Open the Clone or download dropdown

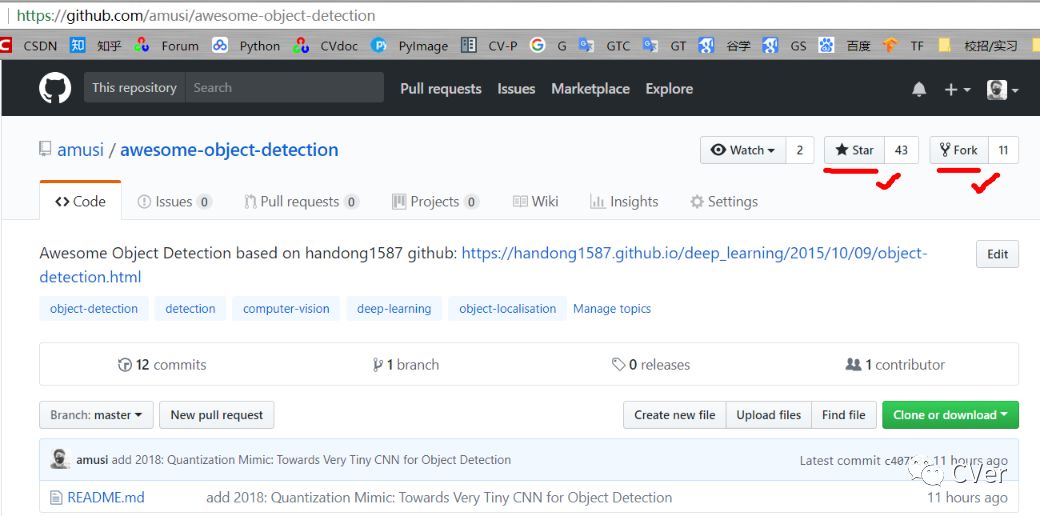[950, 415]
